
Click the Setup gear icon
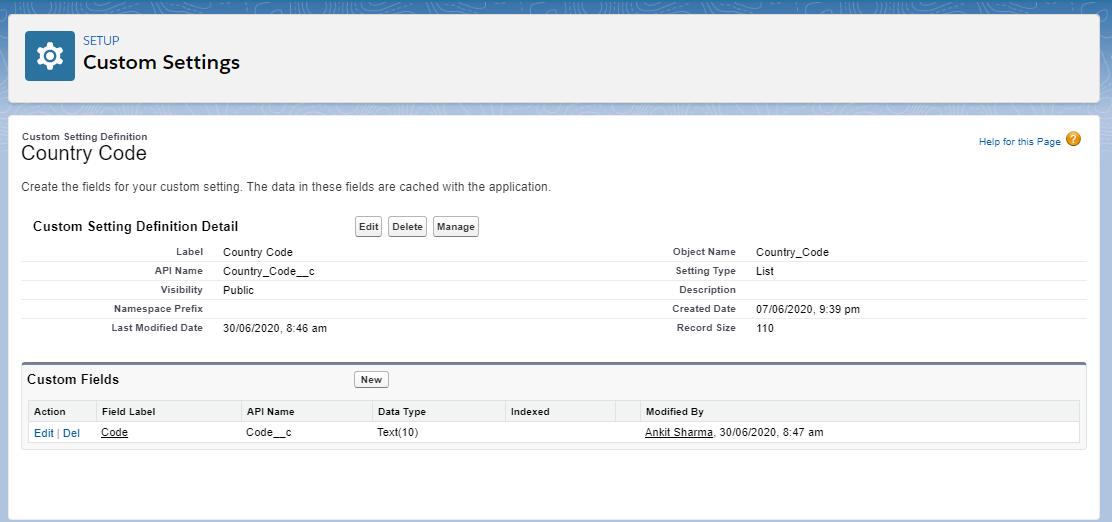50,56
